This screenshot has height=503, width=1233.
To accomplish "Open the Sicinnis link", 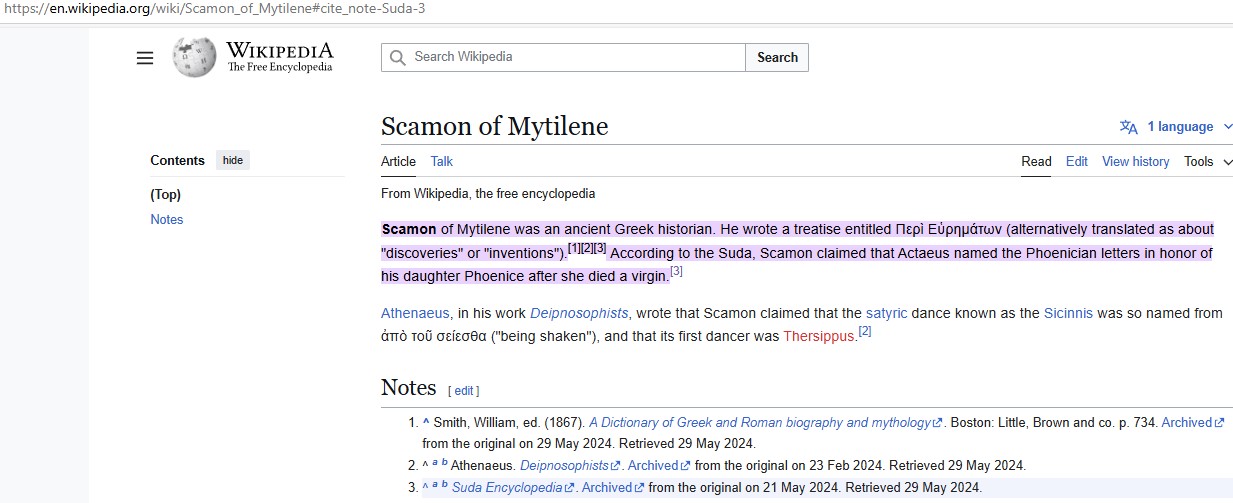I will pos(1068,313).
